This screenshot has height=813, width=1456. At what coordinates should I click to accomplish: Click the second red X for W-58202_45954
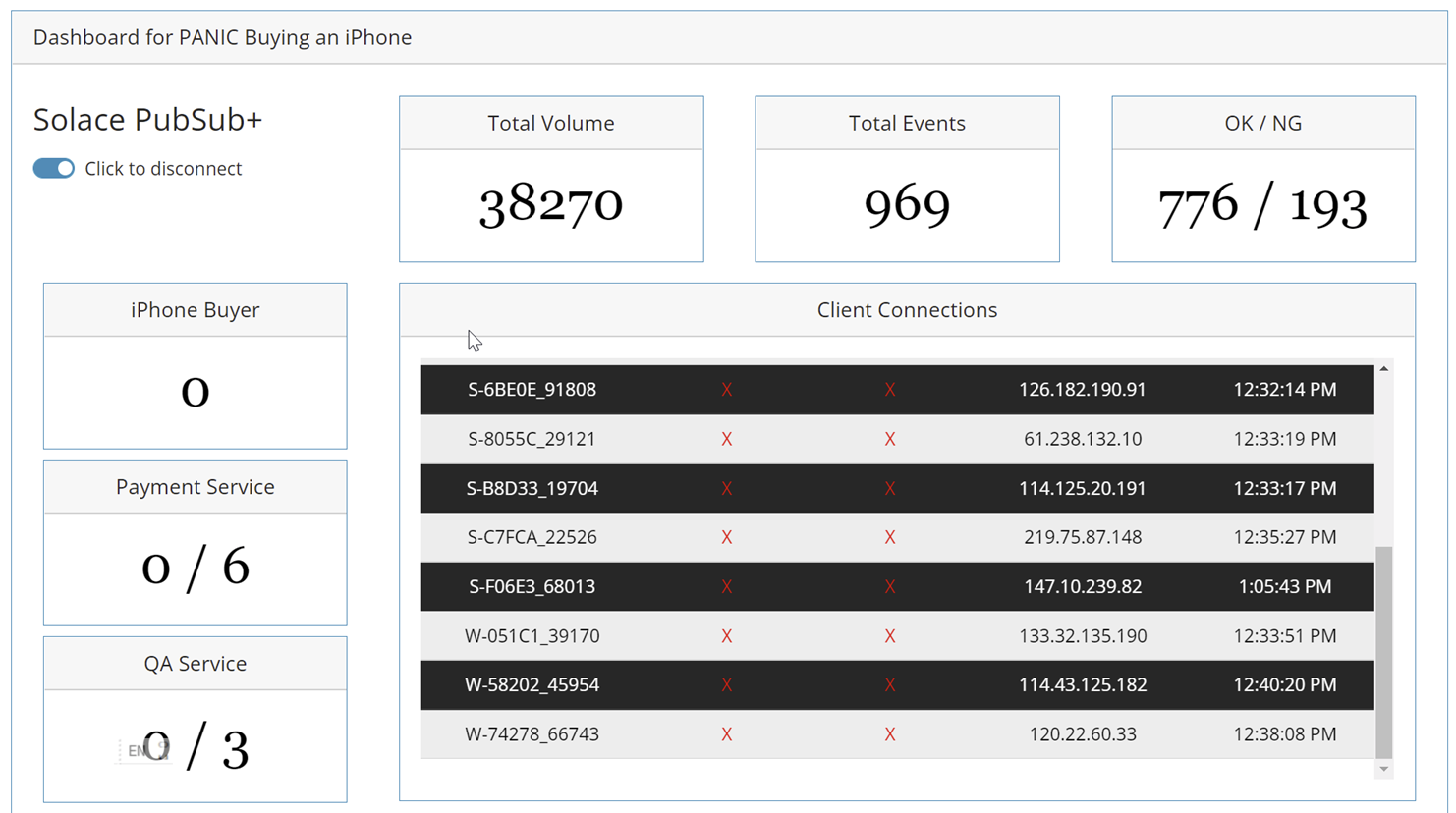(x=890, y=684)
